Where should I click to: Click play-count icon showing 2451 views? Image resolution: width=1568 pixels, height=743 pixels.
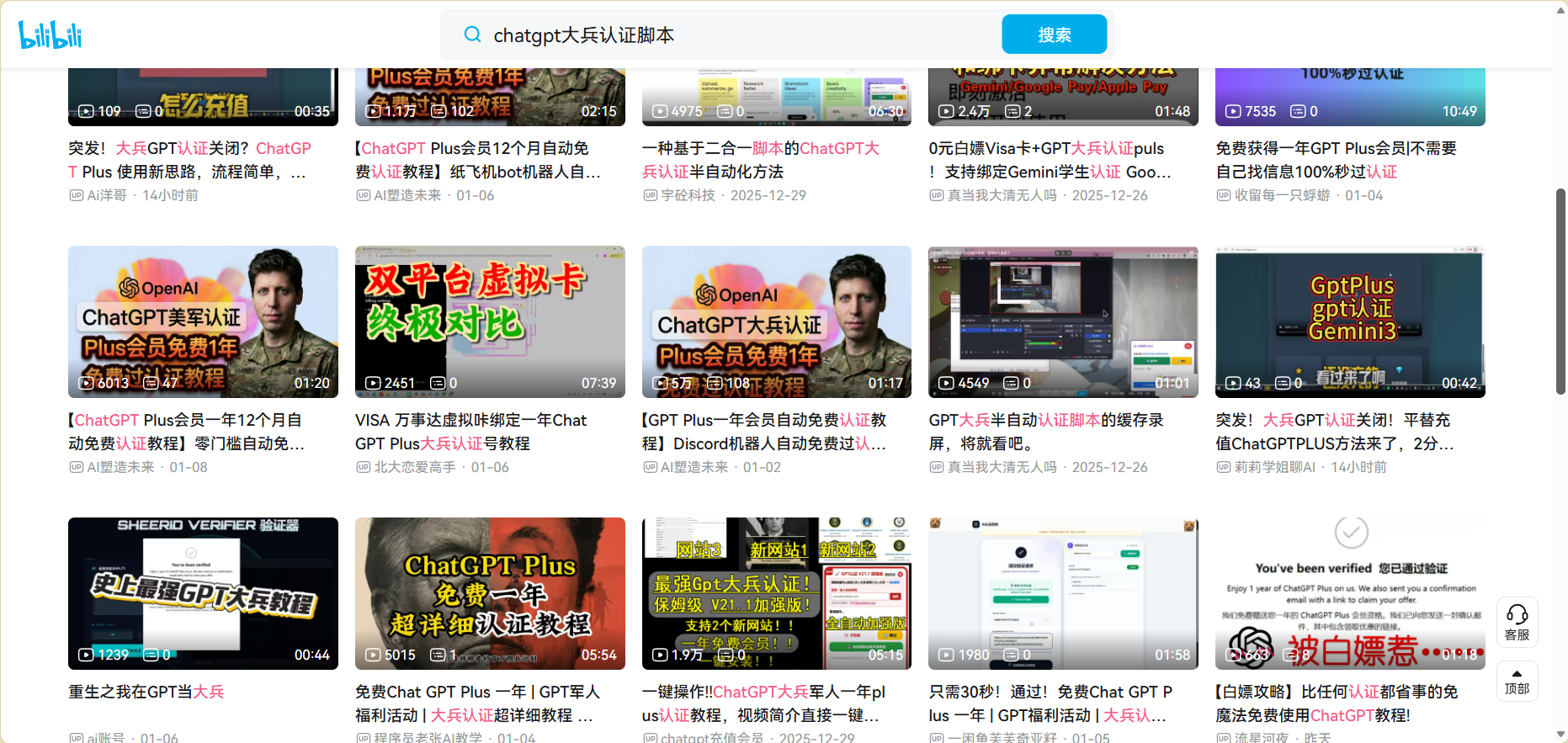373,383
